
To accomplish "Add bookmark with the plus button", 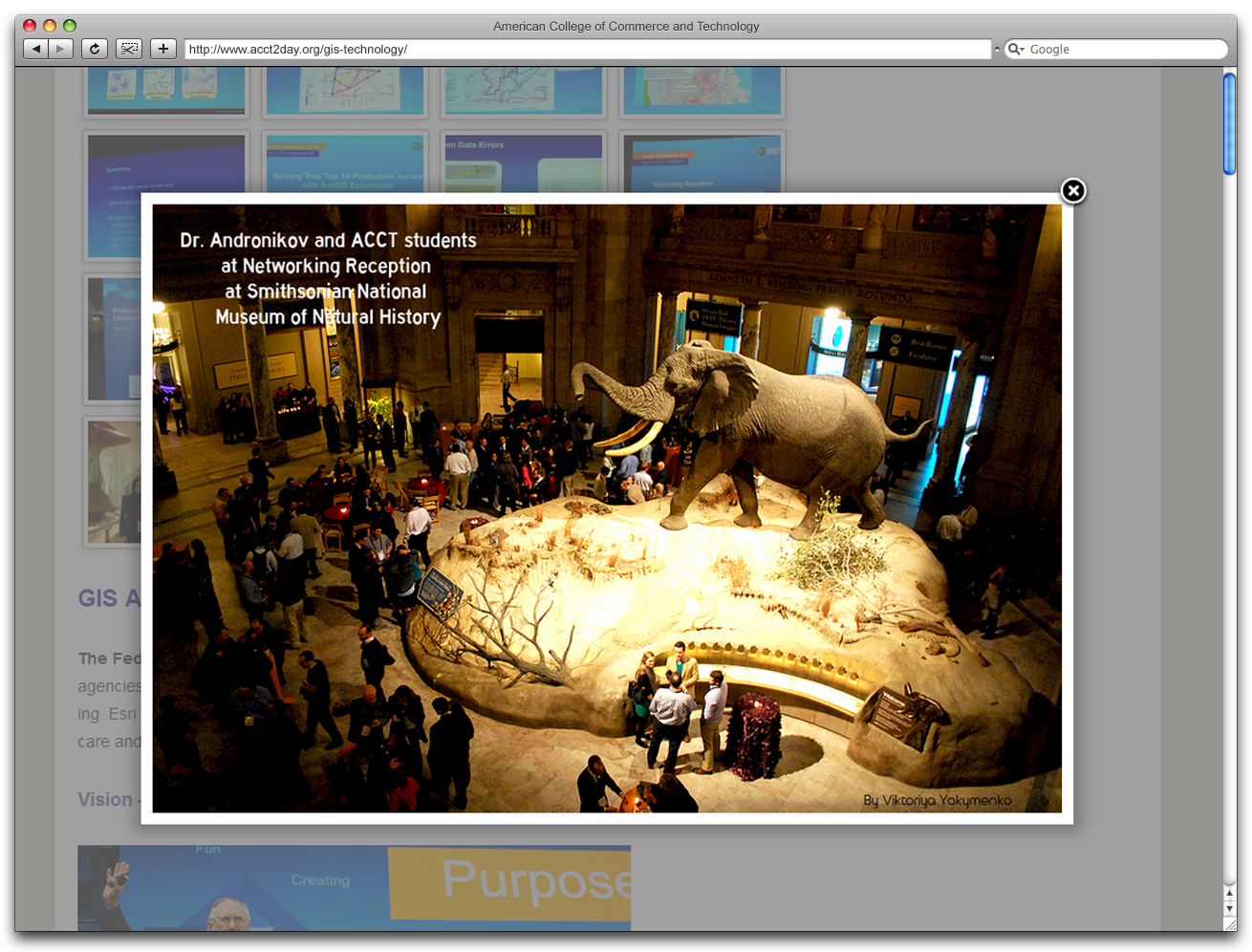I will 163,49.
